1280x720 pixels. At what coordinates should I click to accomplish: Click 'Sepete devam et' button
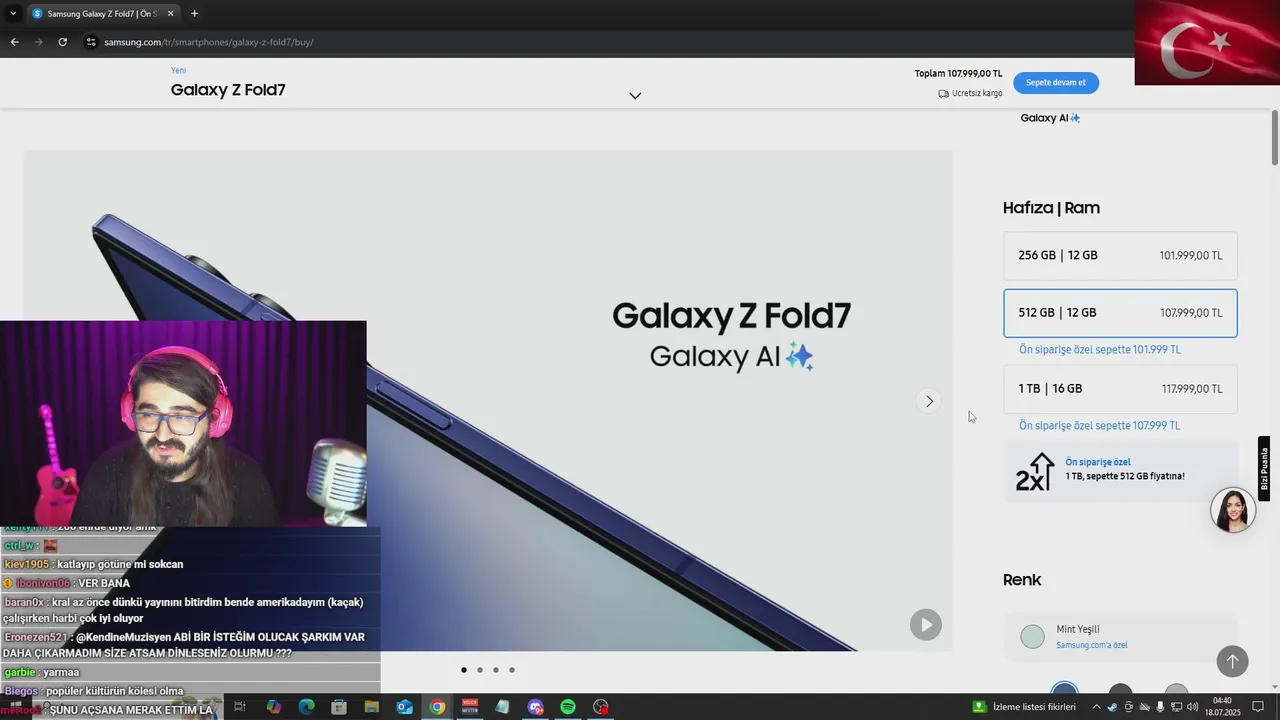coord(1056,83)
